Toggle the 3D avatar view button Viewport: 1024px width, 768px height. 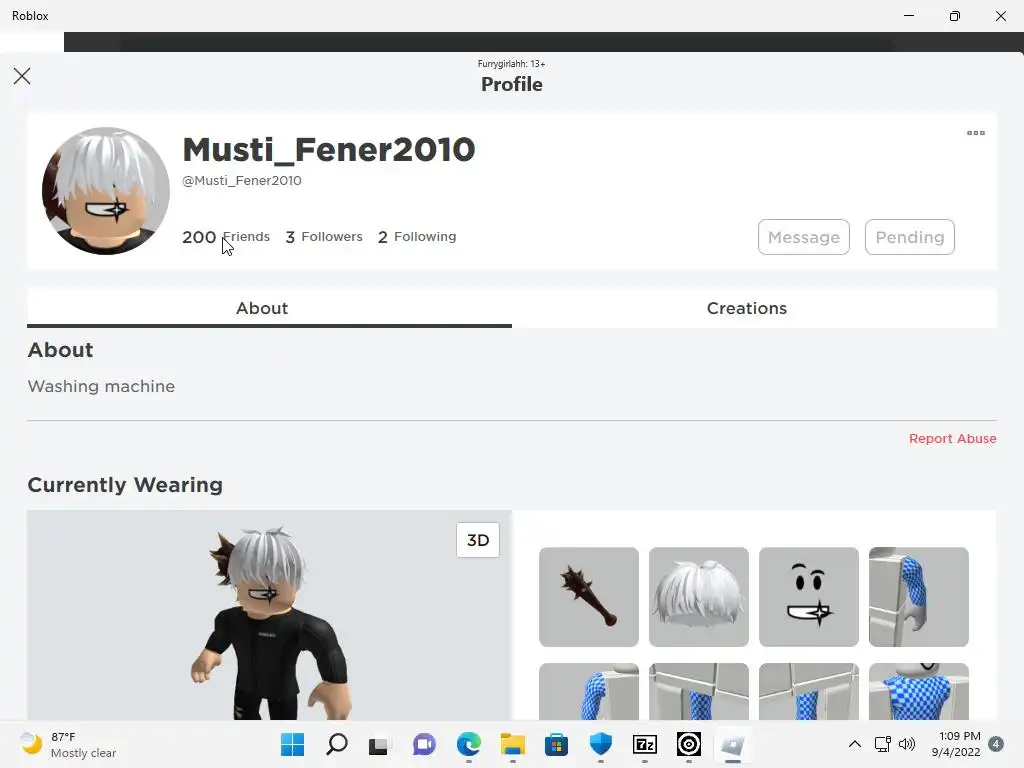(x=478, y=540)
